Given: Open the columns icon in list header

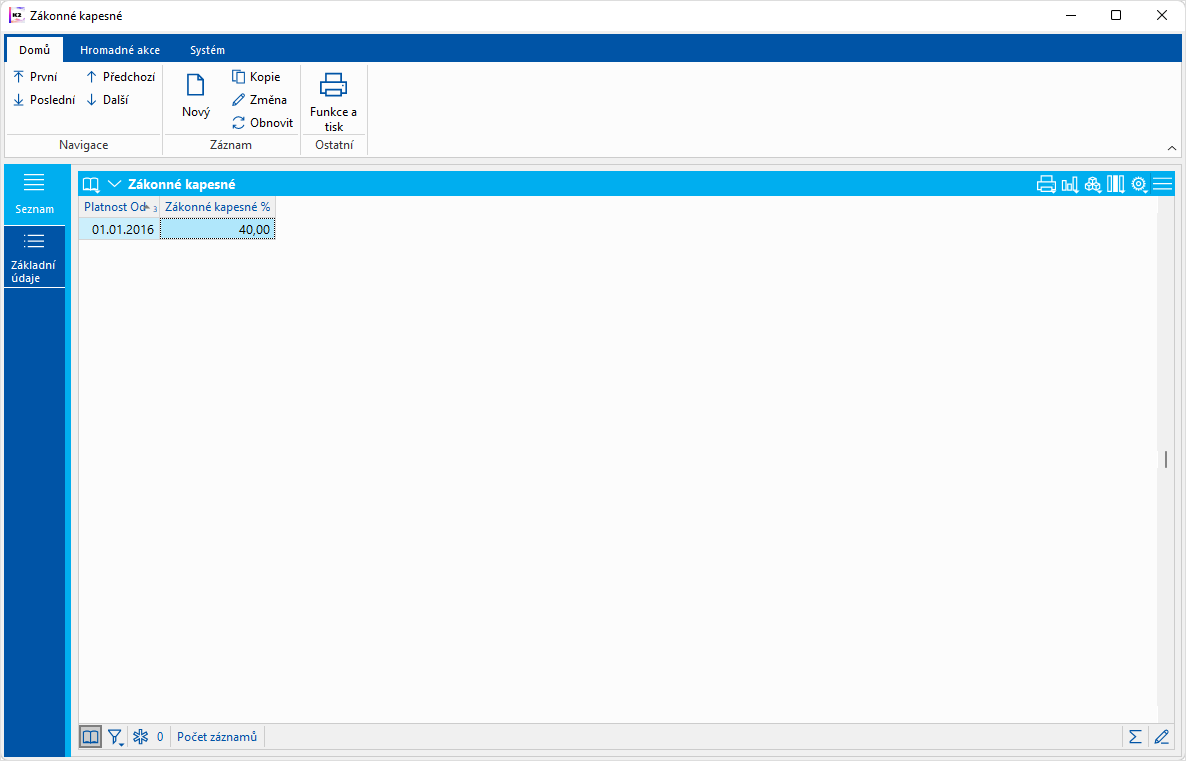Looking at the screenshot, I should pyautogui.click(x=1116, y=184).
